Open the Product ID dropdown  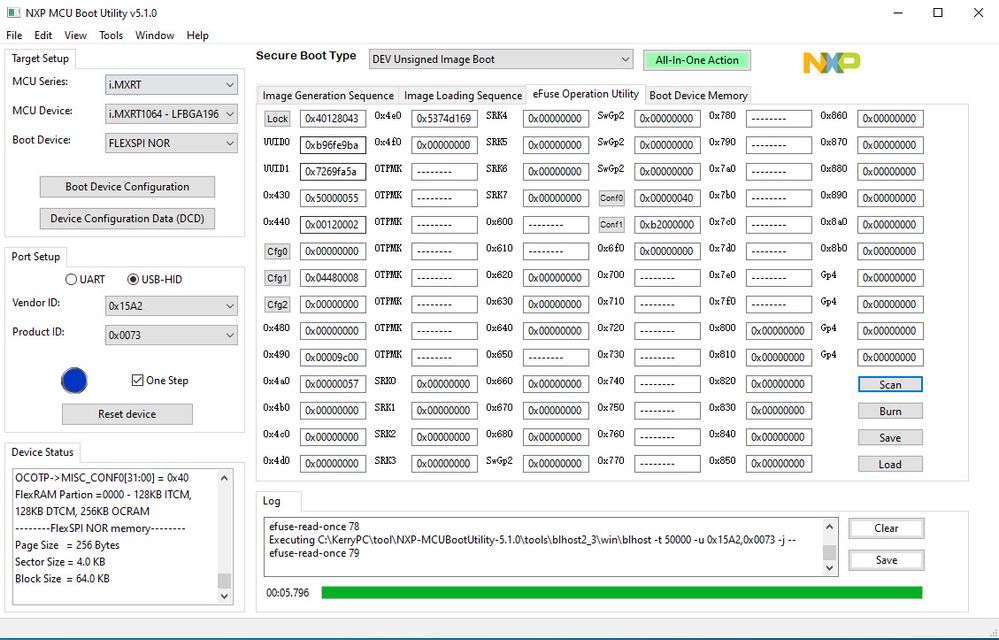171,336
